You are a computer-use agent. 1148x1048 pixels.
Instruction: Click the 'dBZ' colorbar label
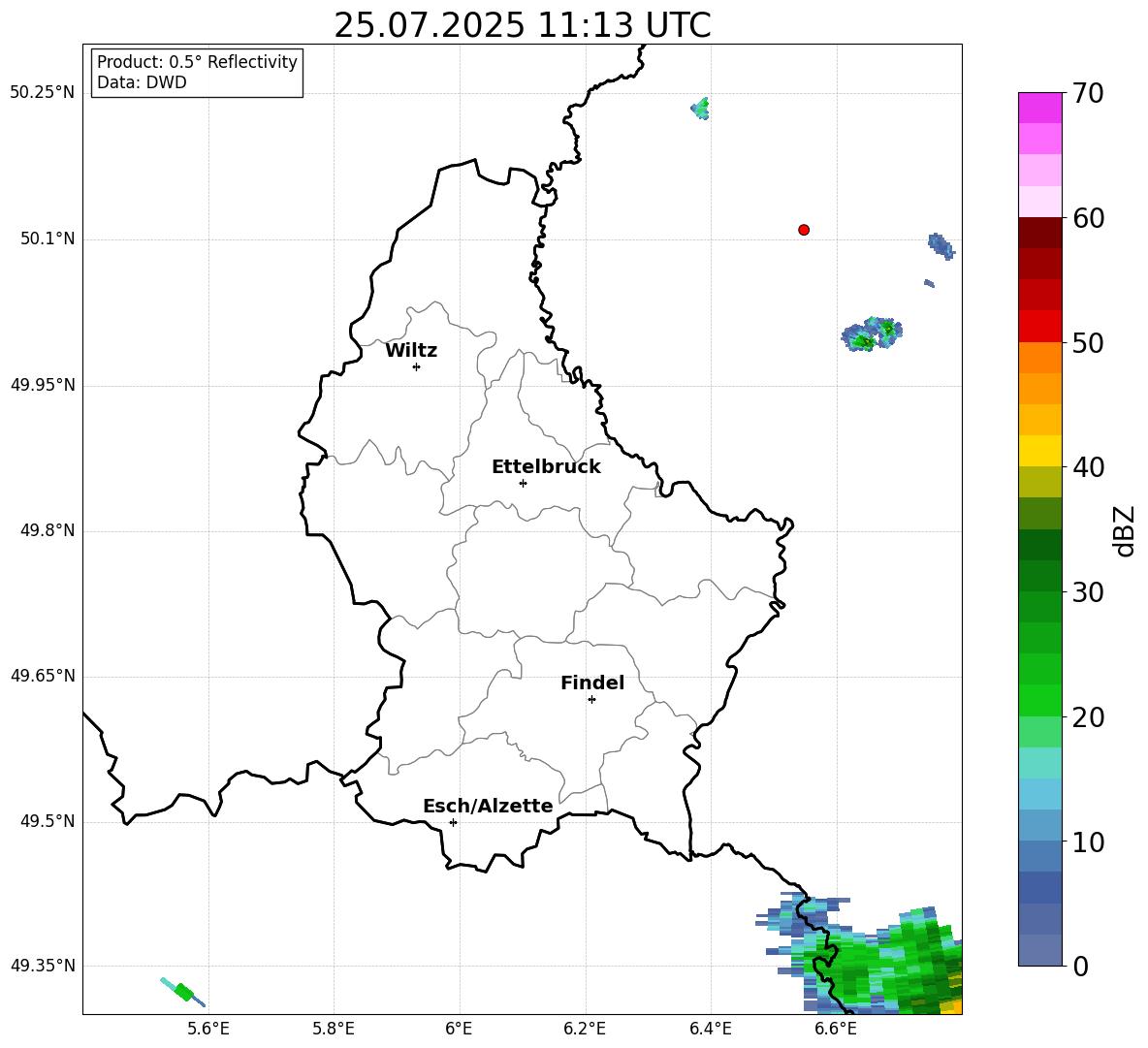pyautogui.click(x=1124, y=530)
